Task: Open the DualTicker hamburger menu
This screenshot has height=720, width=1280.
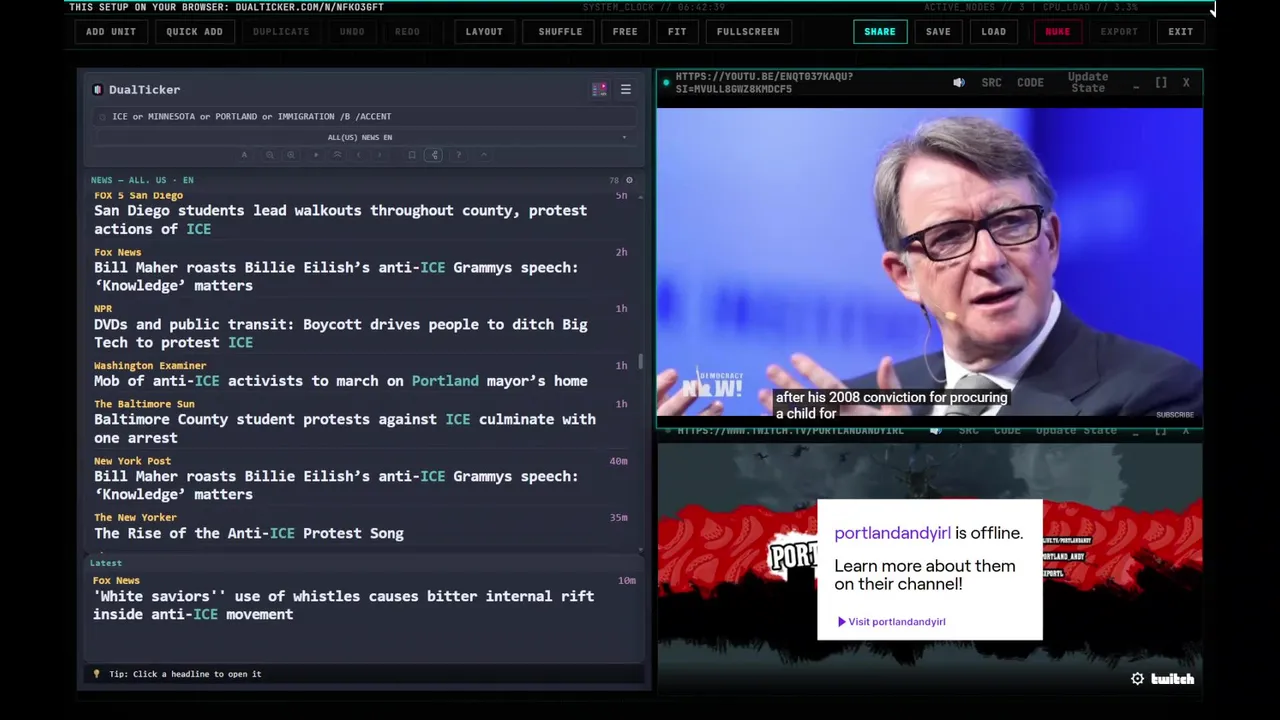Action: pyautogui.click(x=626, y=90)
